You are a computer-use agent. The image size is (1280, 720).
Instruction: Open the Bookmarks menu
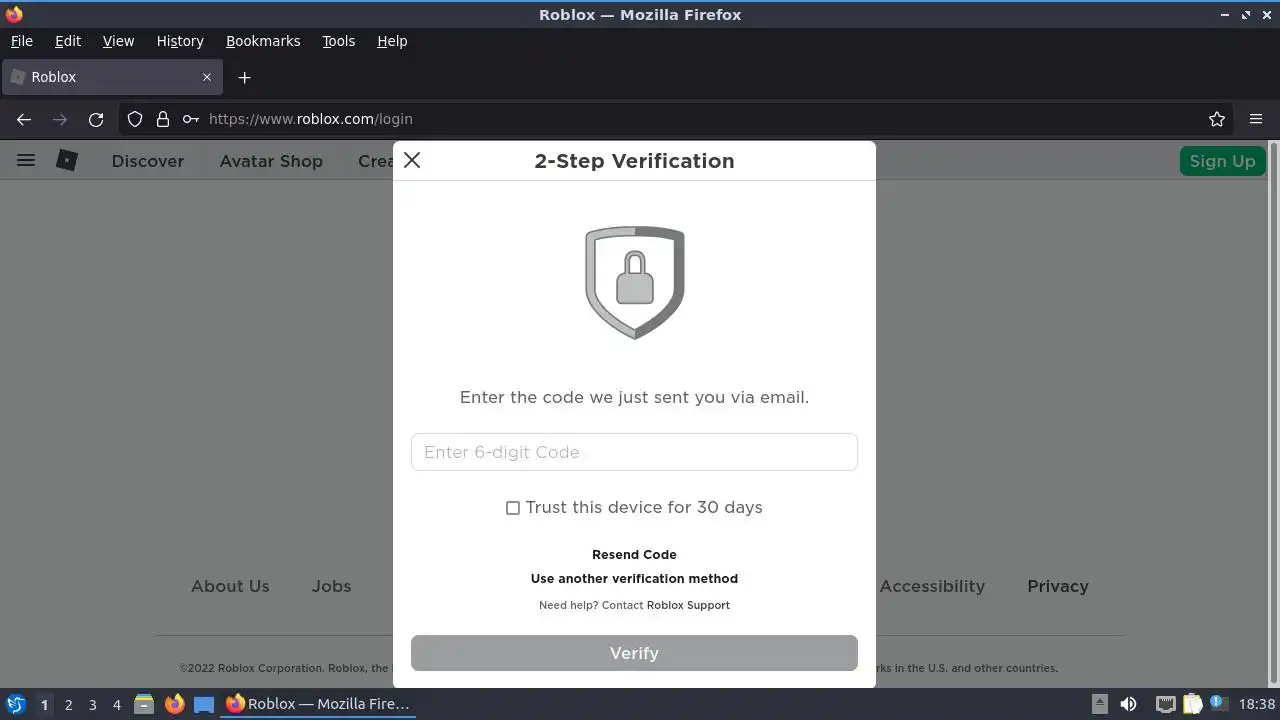263,41
